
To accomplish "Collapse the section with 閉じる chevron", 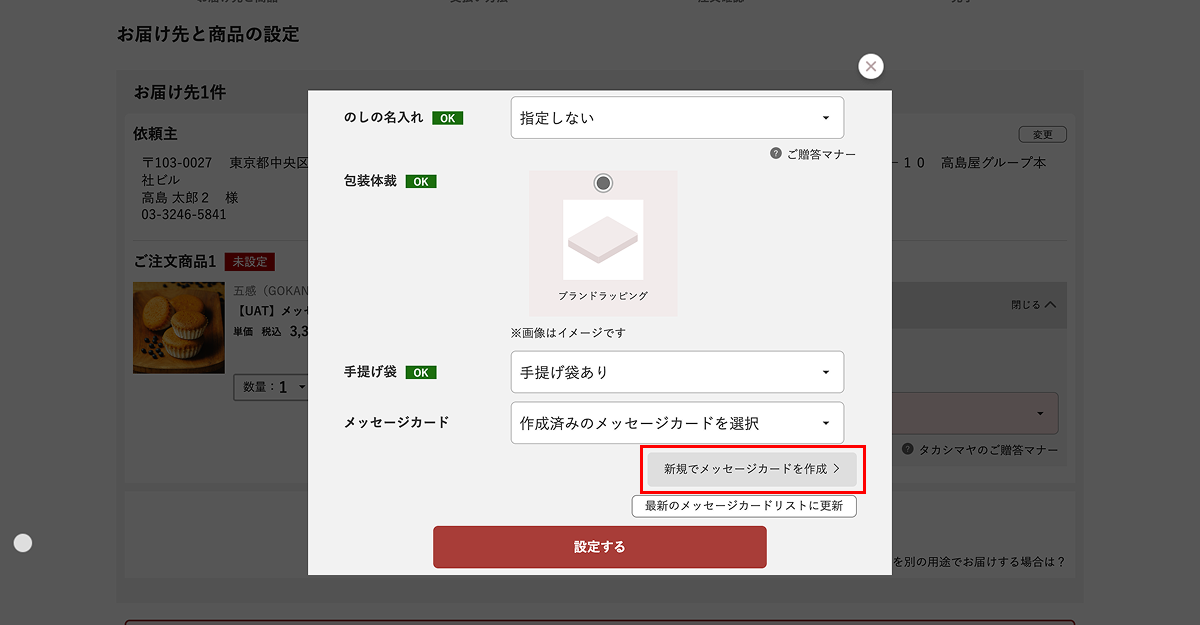I will point(1033,305).
